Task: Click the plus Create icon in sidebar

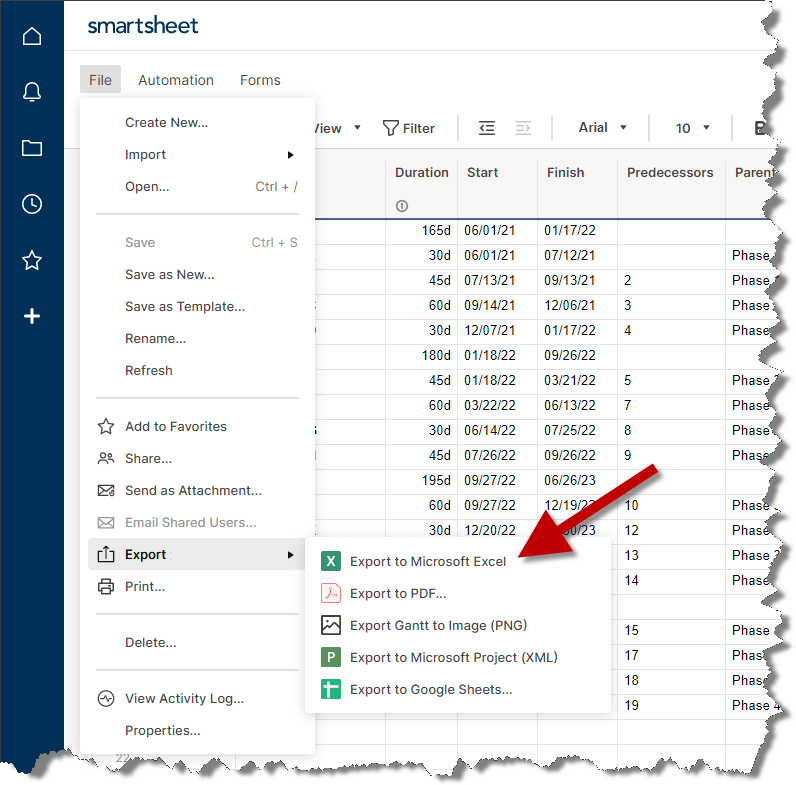Action: click(x=32, y=316)
